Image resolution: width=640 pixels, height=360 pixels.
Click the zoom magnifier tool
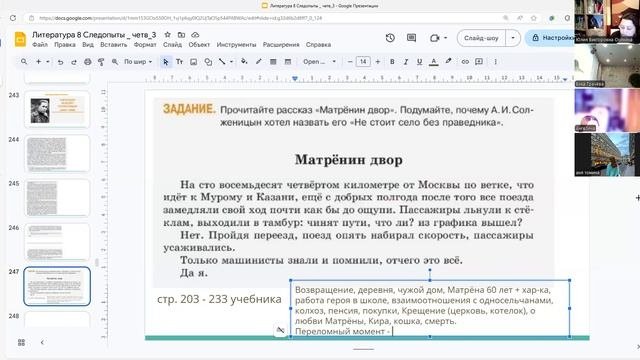point(115,62)
